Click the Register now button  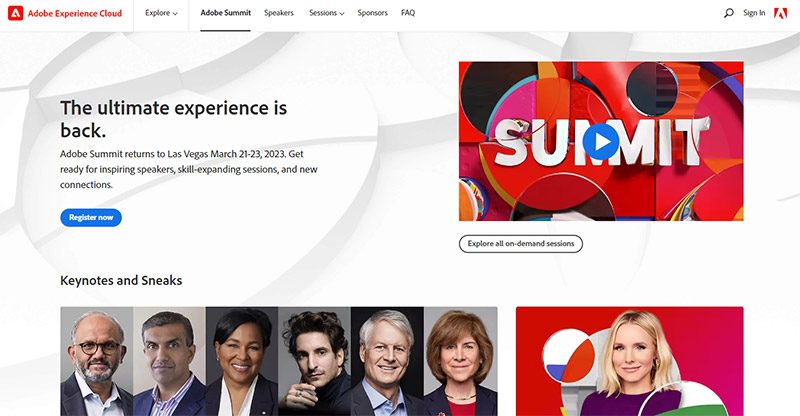(91, 217)
